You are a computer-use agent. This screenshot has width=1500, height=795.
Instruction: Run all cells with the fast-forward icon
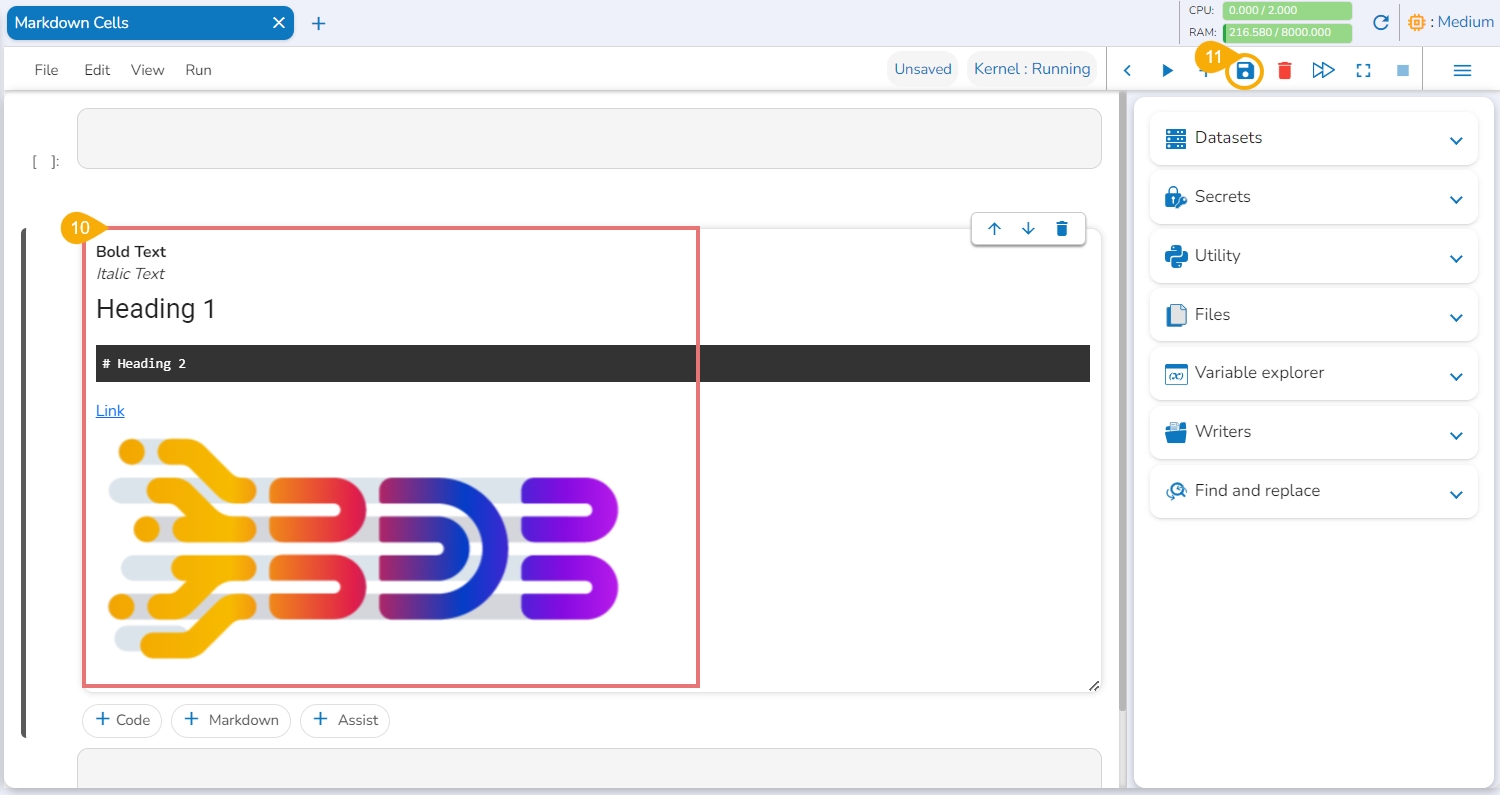(1323, 70)
